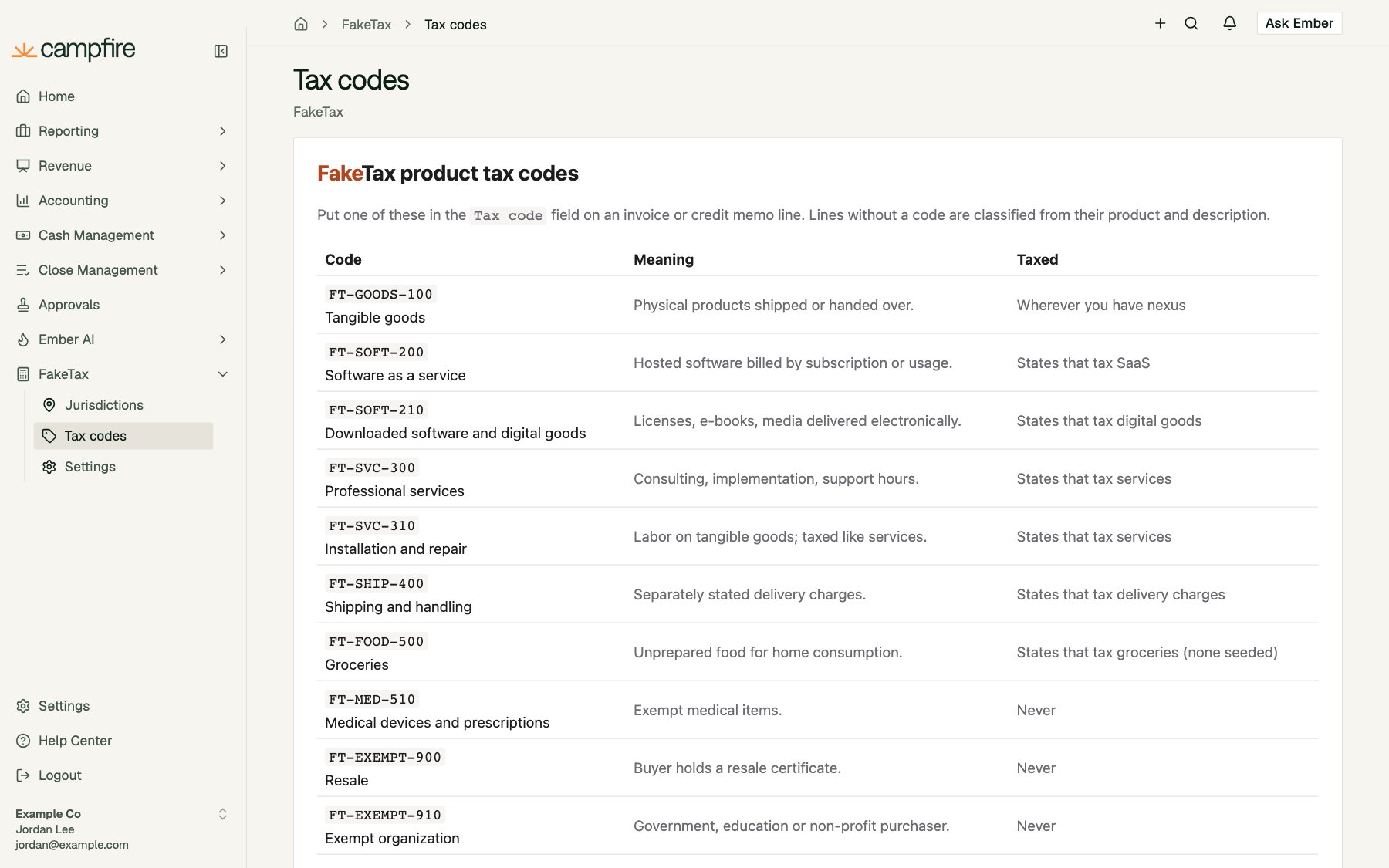Screen dimensions: 1389x868
Task: Click the Reporting briefcase icon
Action: coord(23,131)
